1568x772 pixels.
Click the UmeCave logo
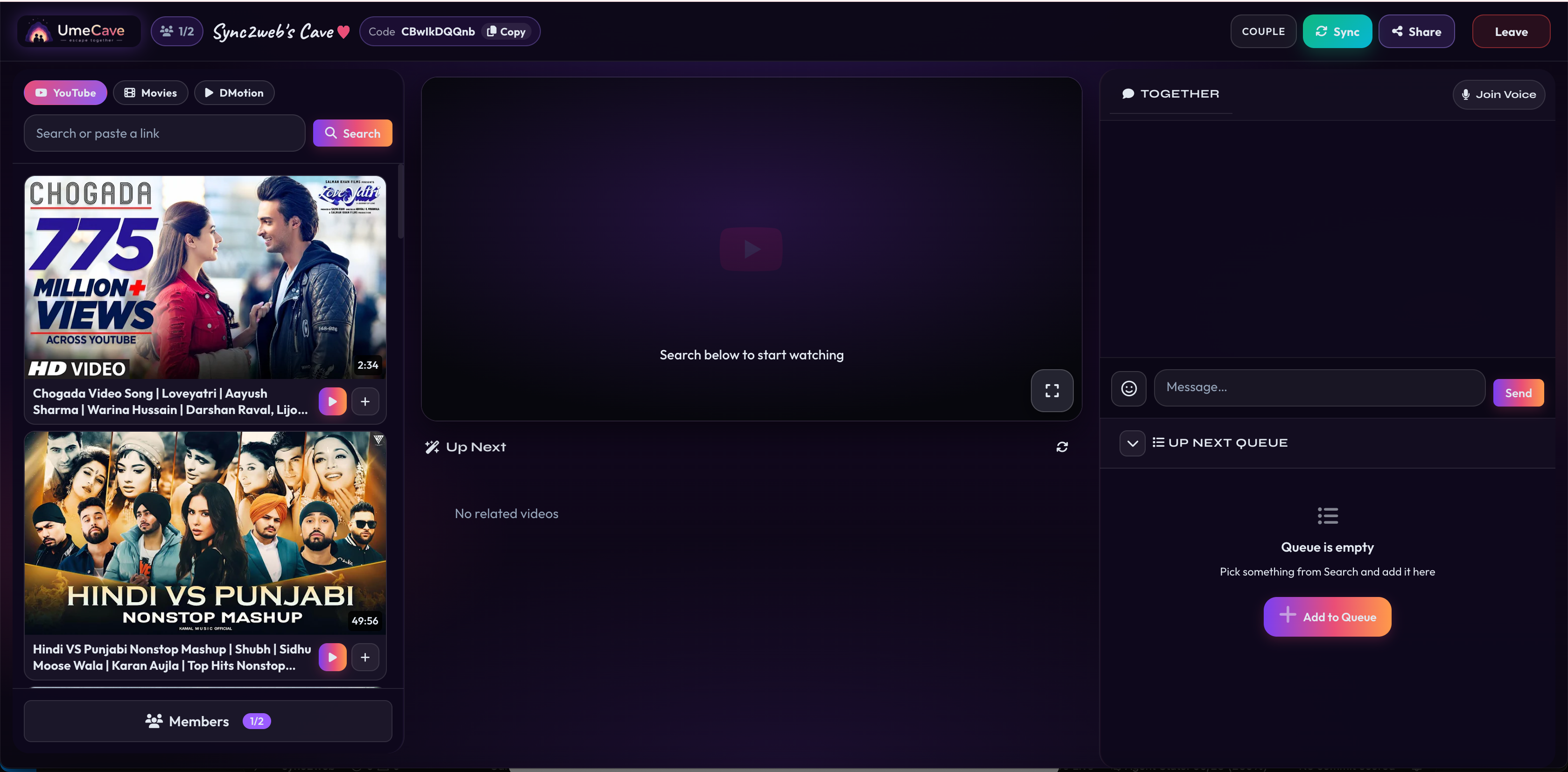(x=78, y=32)
